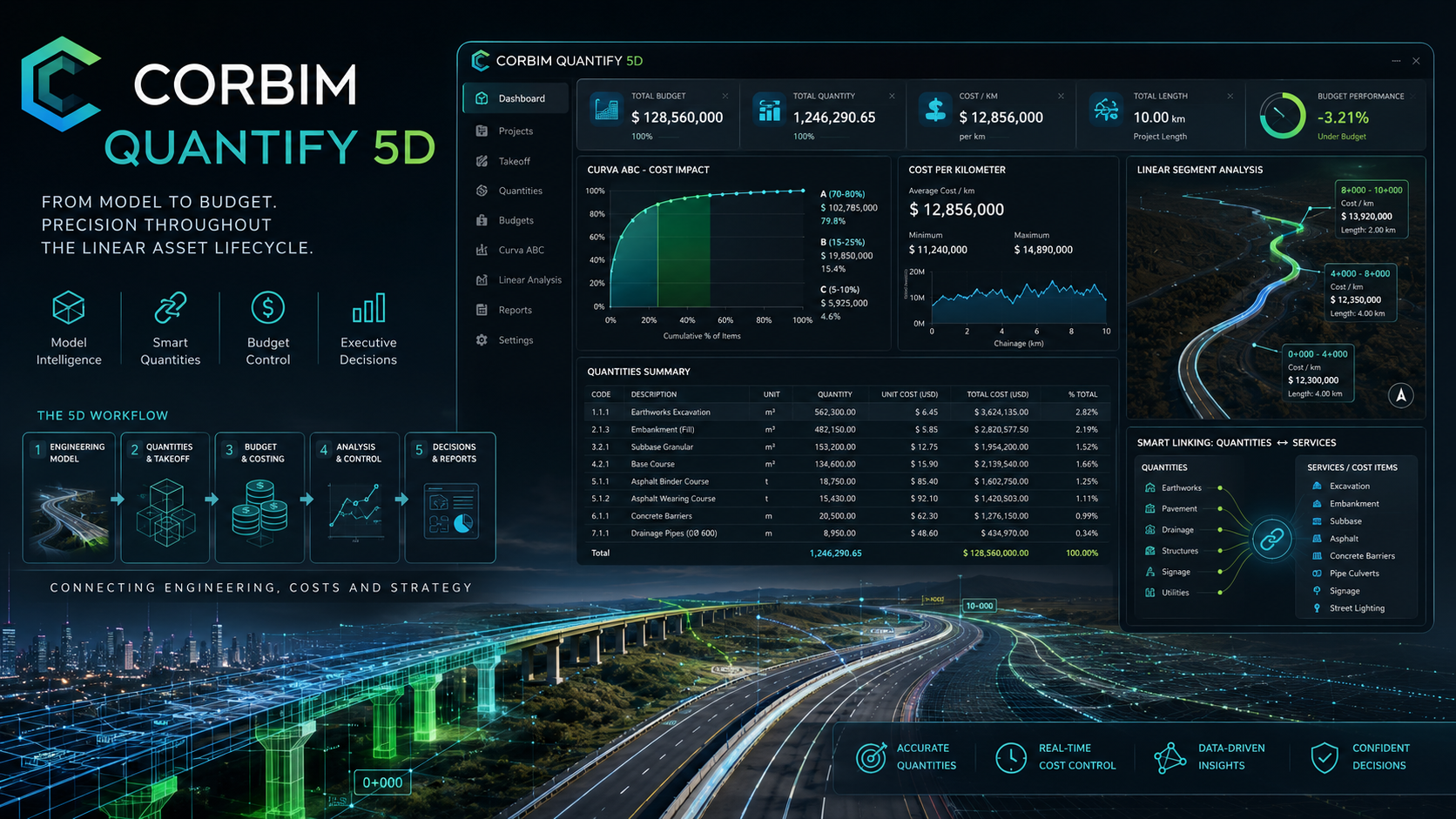The image size is (1456, 819).
Task: Close the Cost / KM card
Action: point(1061,96)
